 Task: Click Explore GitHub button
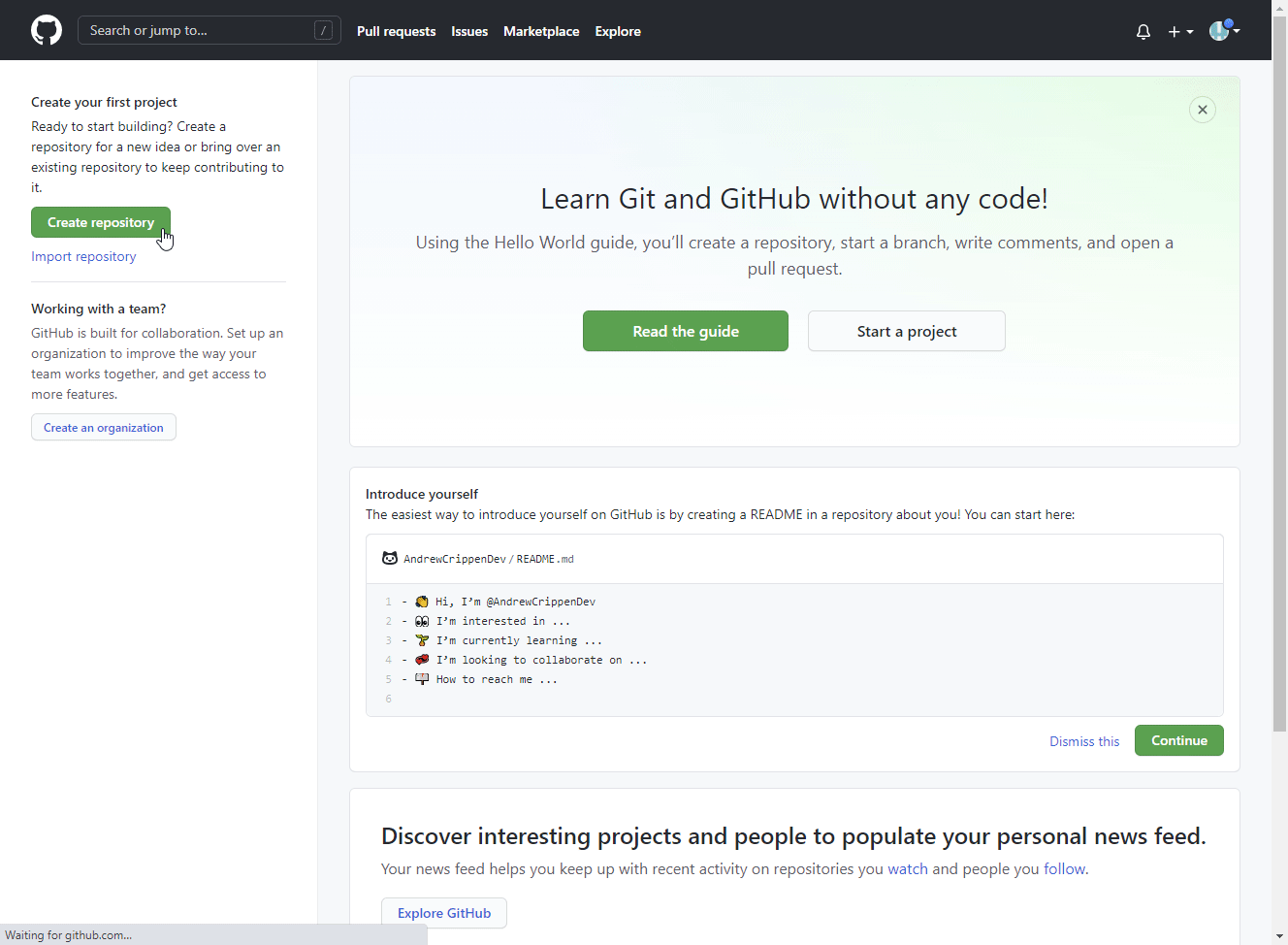(x=444, y=913)
